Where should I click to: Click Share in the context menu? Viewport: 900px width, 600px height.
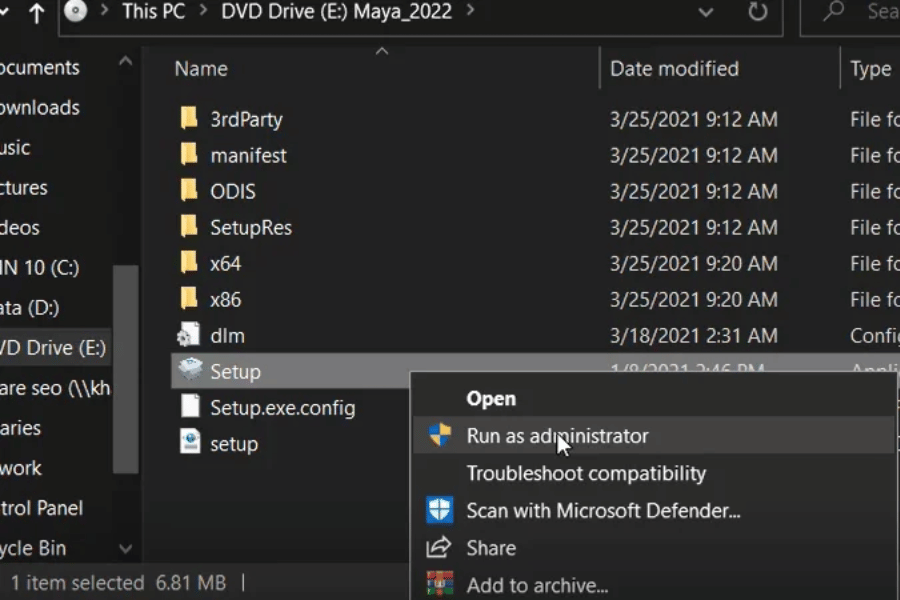tap(491, 548)
